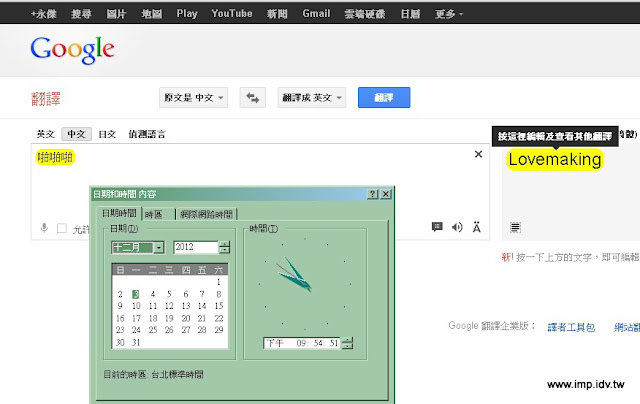Click the Google logo
The image size is (640, 404).
[72, 50]
